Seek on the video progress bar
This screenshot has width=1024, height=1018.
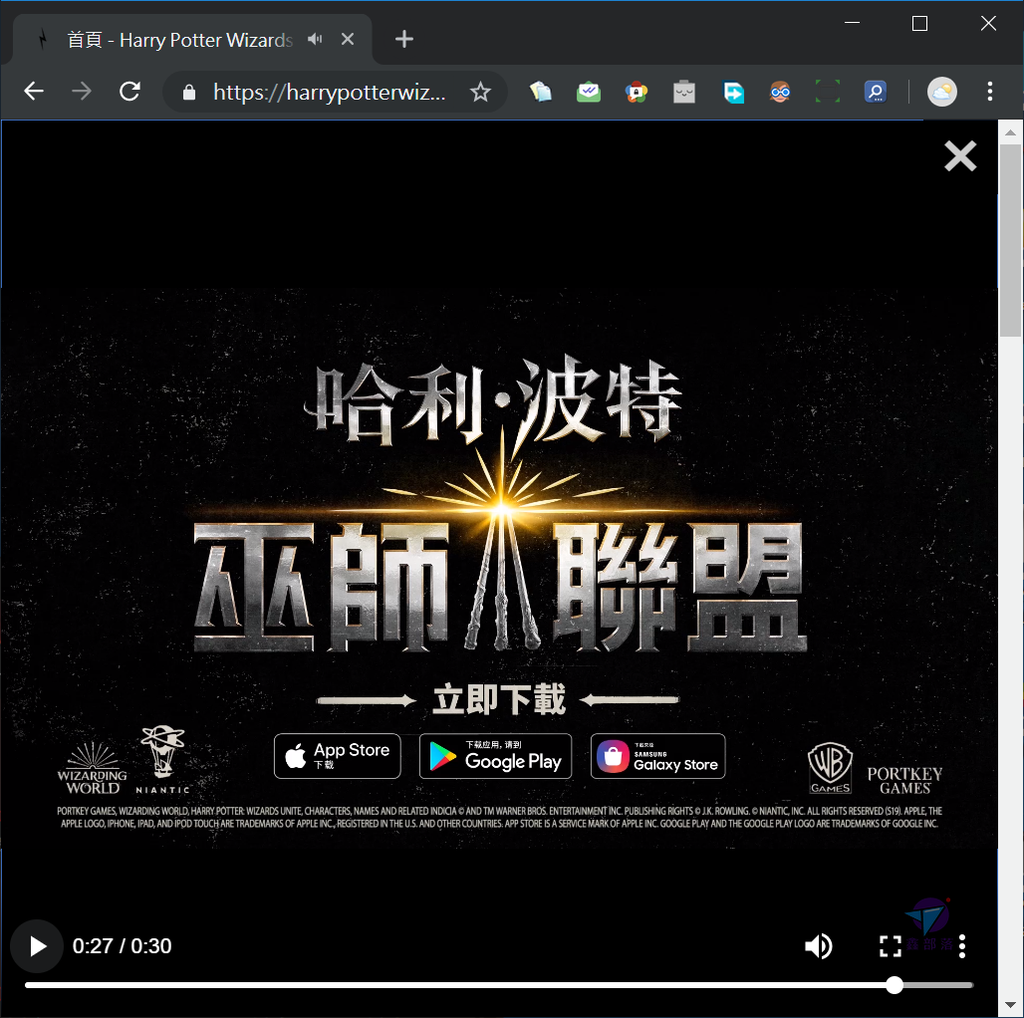coord(499,985)
